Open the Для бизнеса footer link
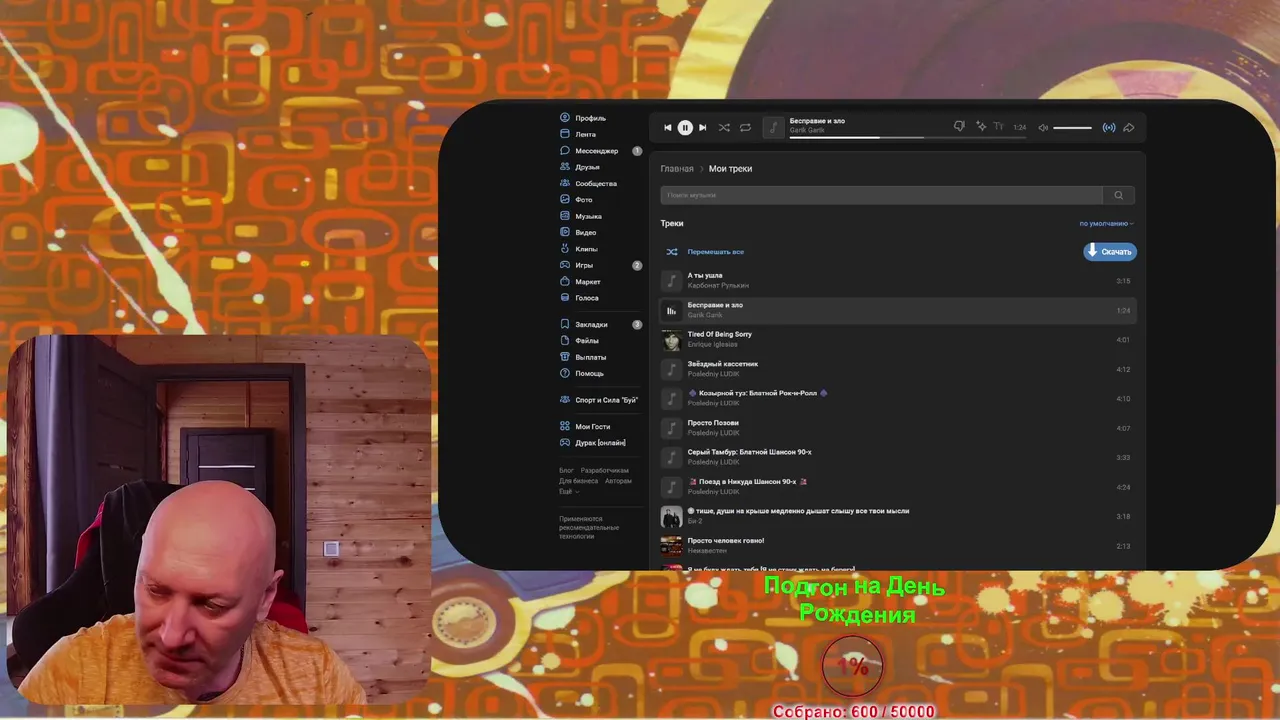The height and width of the screenshot is (720, 1280). pos(578,481)
